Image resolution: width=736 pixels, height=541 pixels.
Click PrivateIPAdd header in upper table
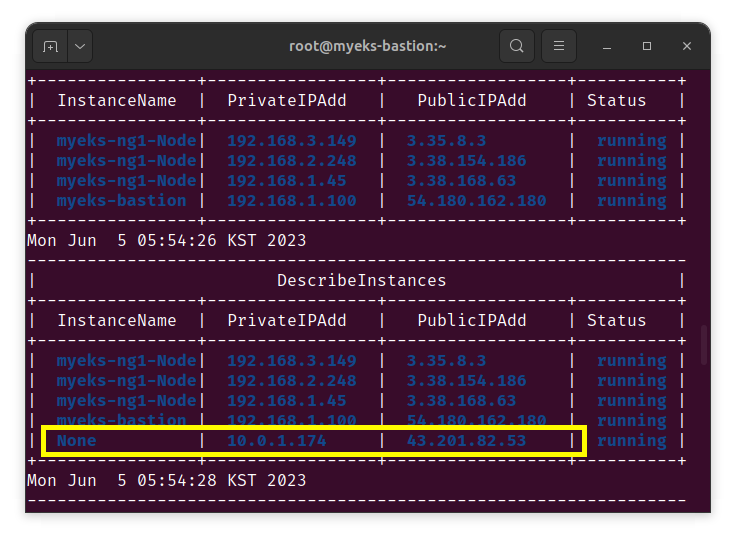pos(287,100)
